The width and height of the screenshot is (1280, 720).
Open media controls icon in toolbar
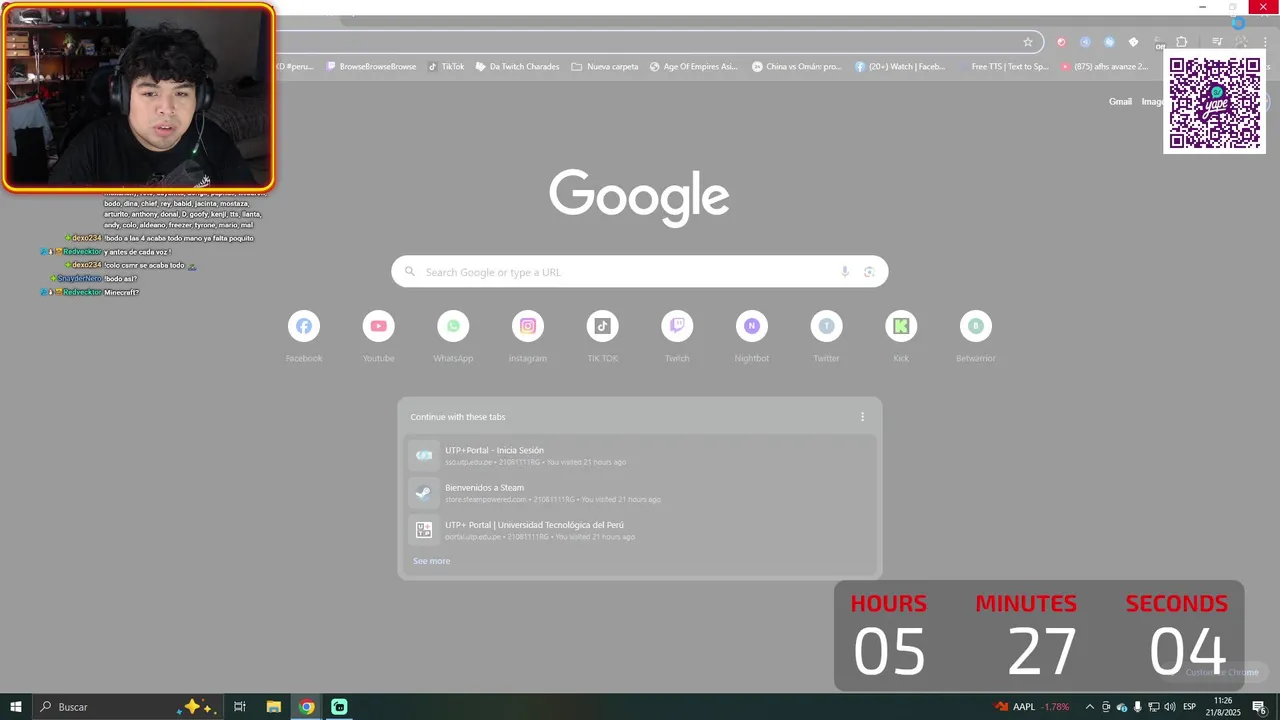(1217, 42)
